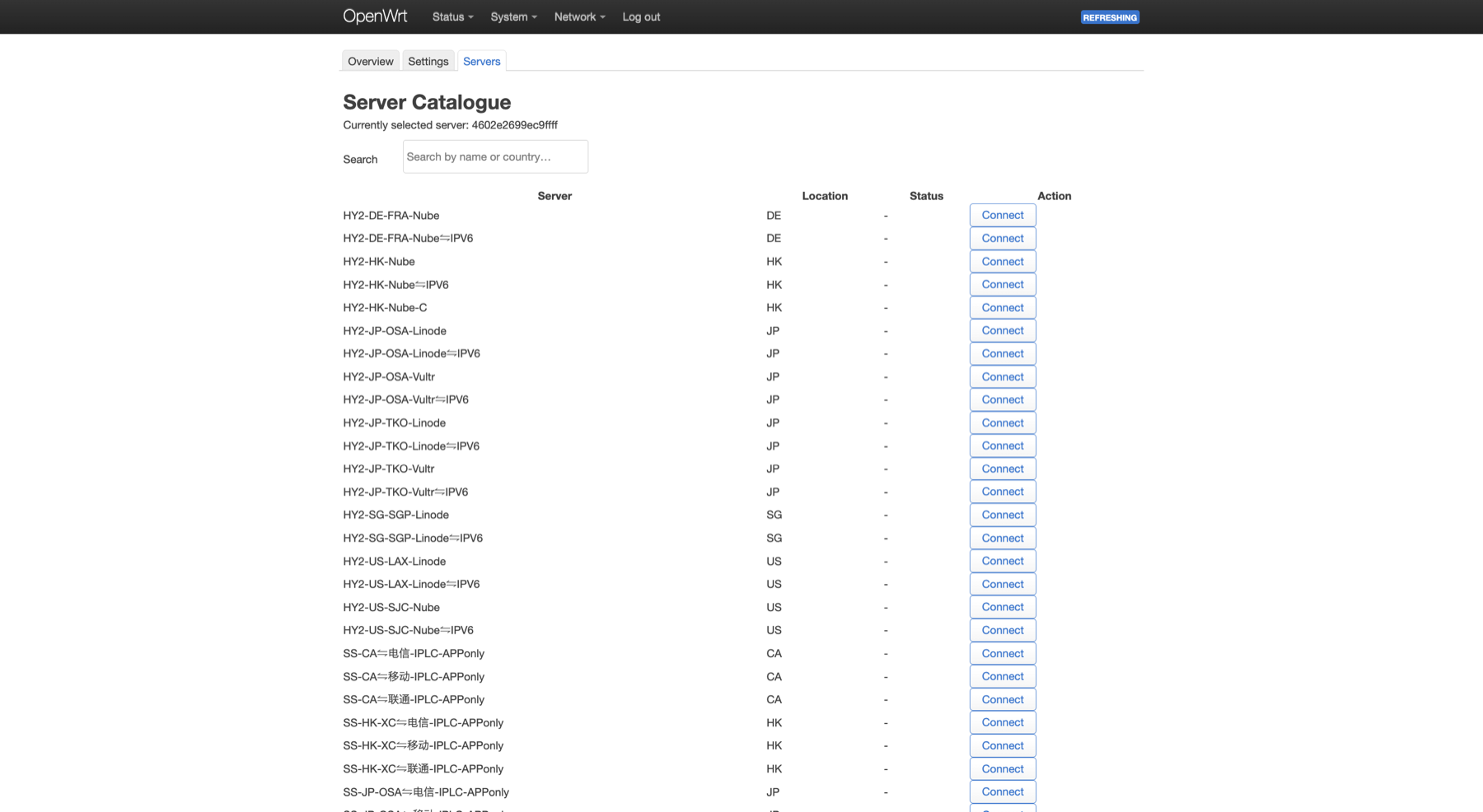Screen dimensions: 1483x812
Task: Connect to HY2-US-LAX-Linode server
Action: pyautogui.click(x=1003, y=561)
